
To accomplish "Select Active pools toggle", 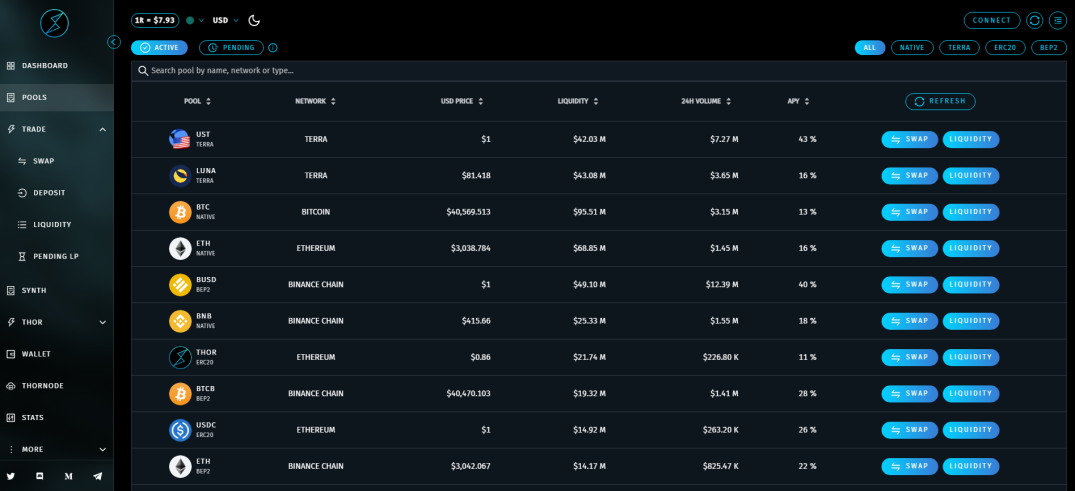I will tap(160, 48).
